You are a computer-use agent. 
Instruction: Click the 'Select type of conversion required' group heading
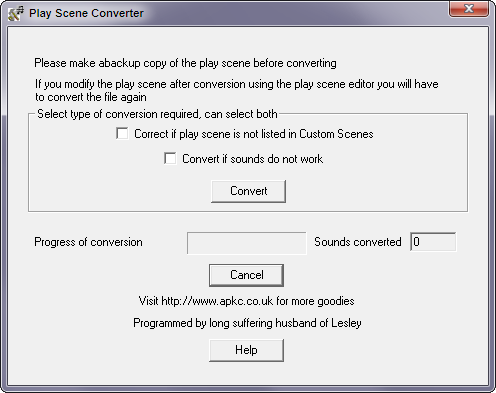(157, 114)
